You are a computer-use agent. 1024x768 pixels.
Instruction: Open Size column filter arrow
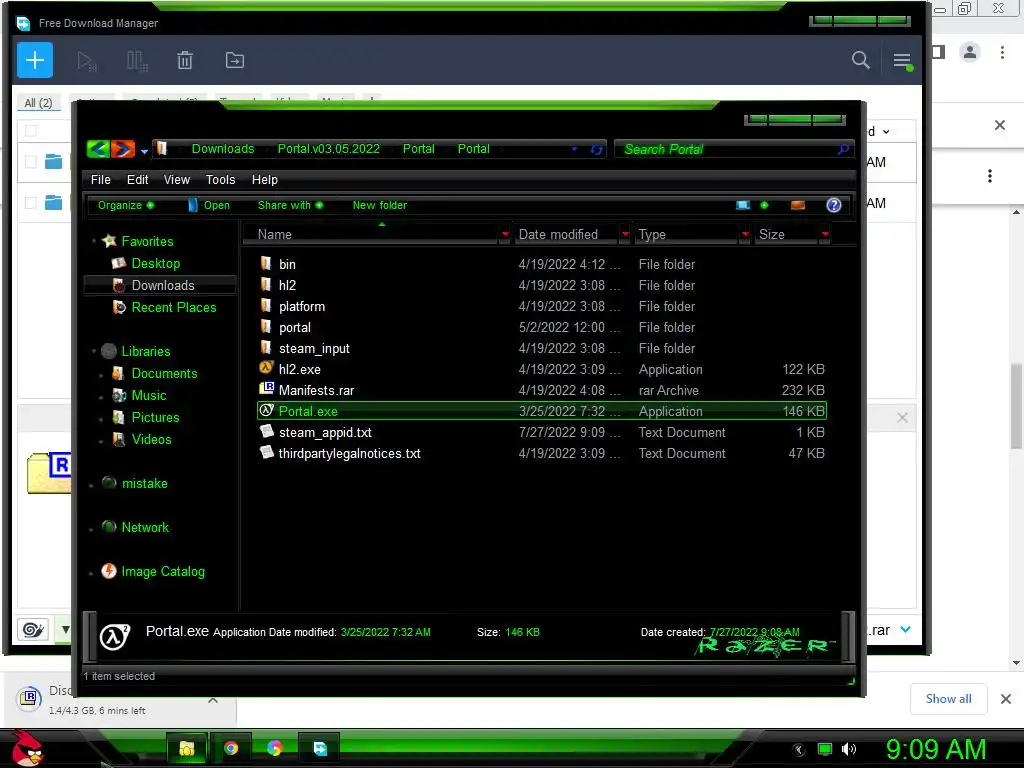pos(825,234)
